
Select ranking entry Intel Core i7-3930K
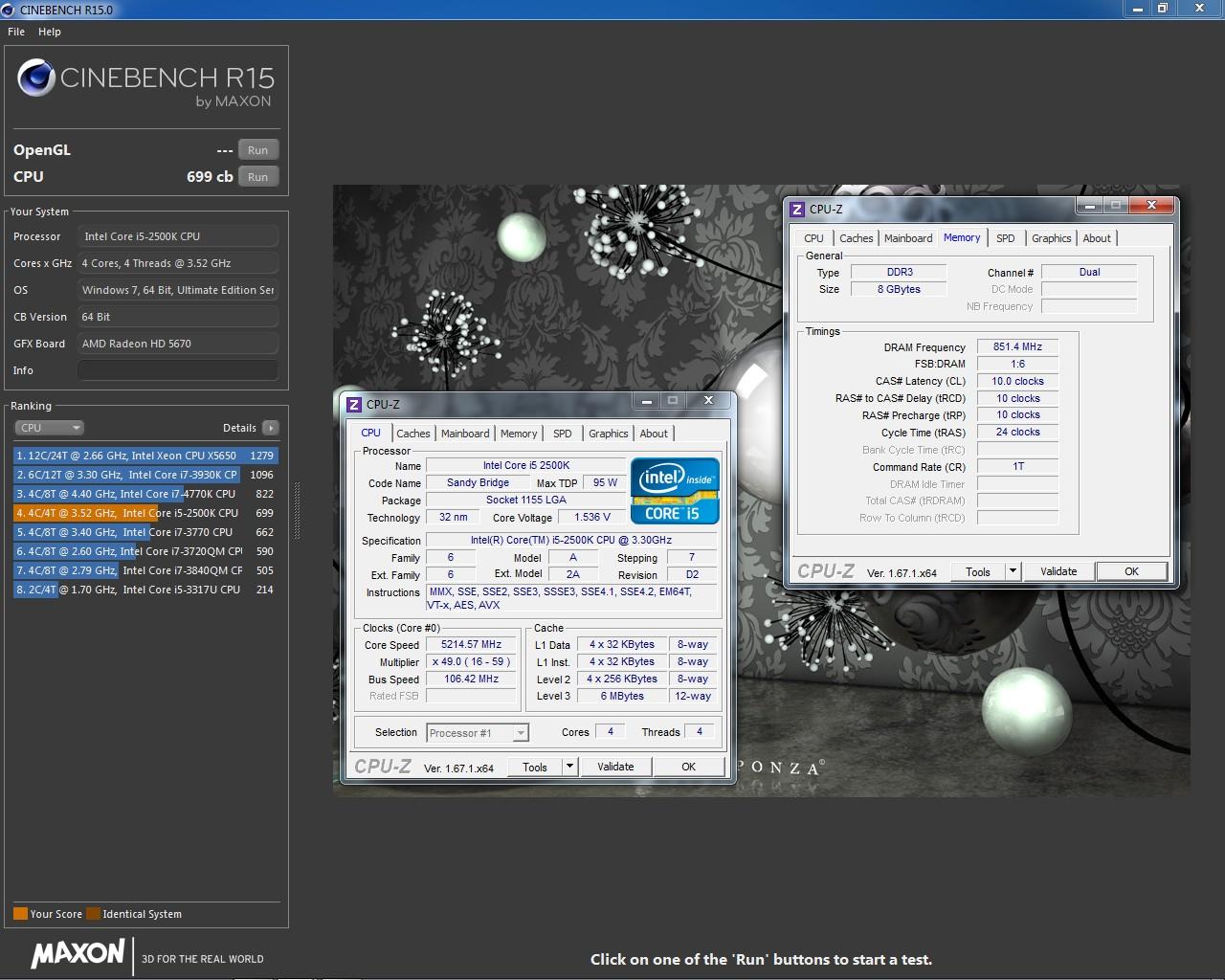[x=145, y=475]
